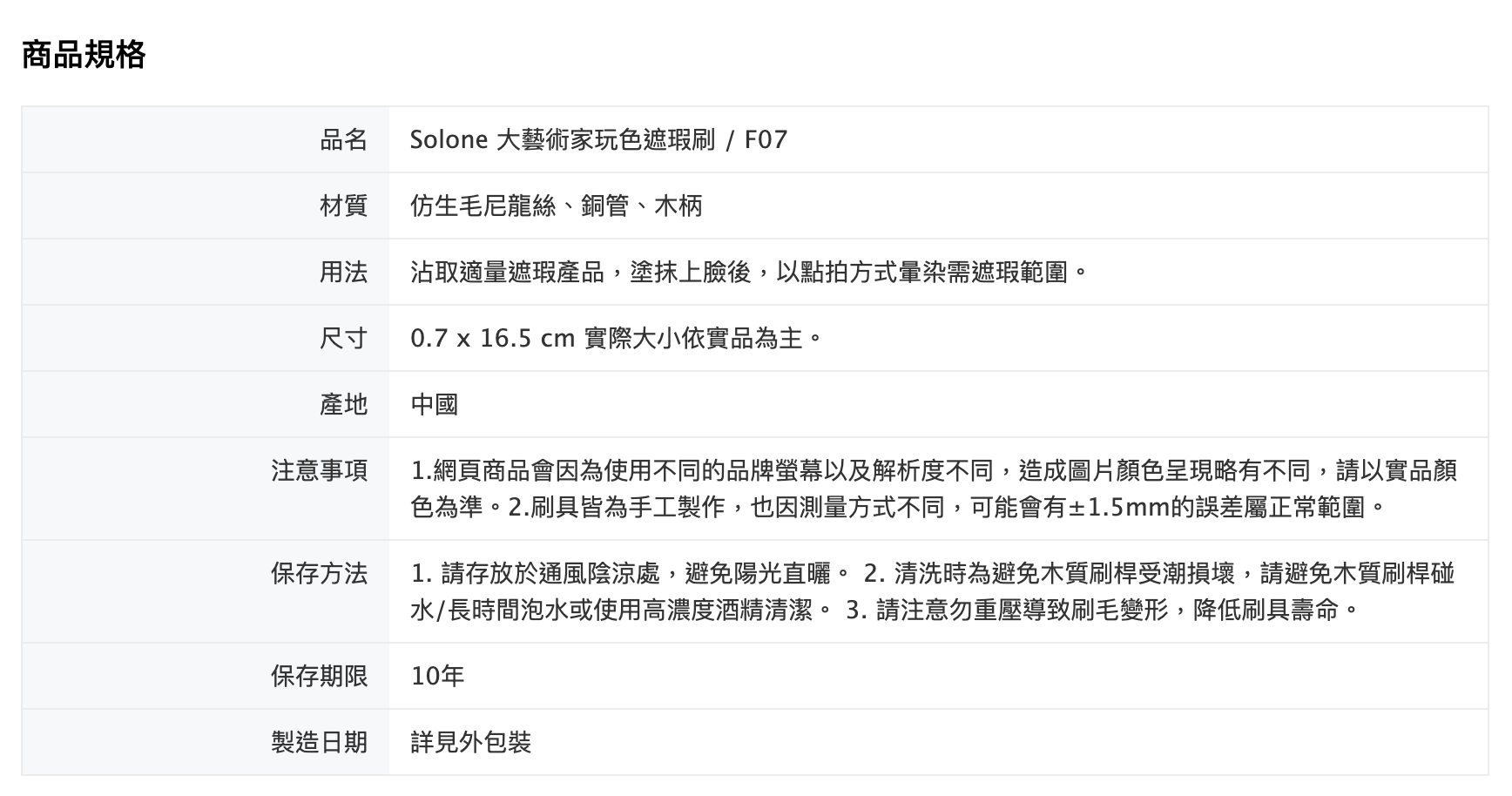Click the 商品規格 section heading
1512x796 pixels.
tap(84, 55)
